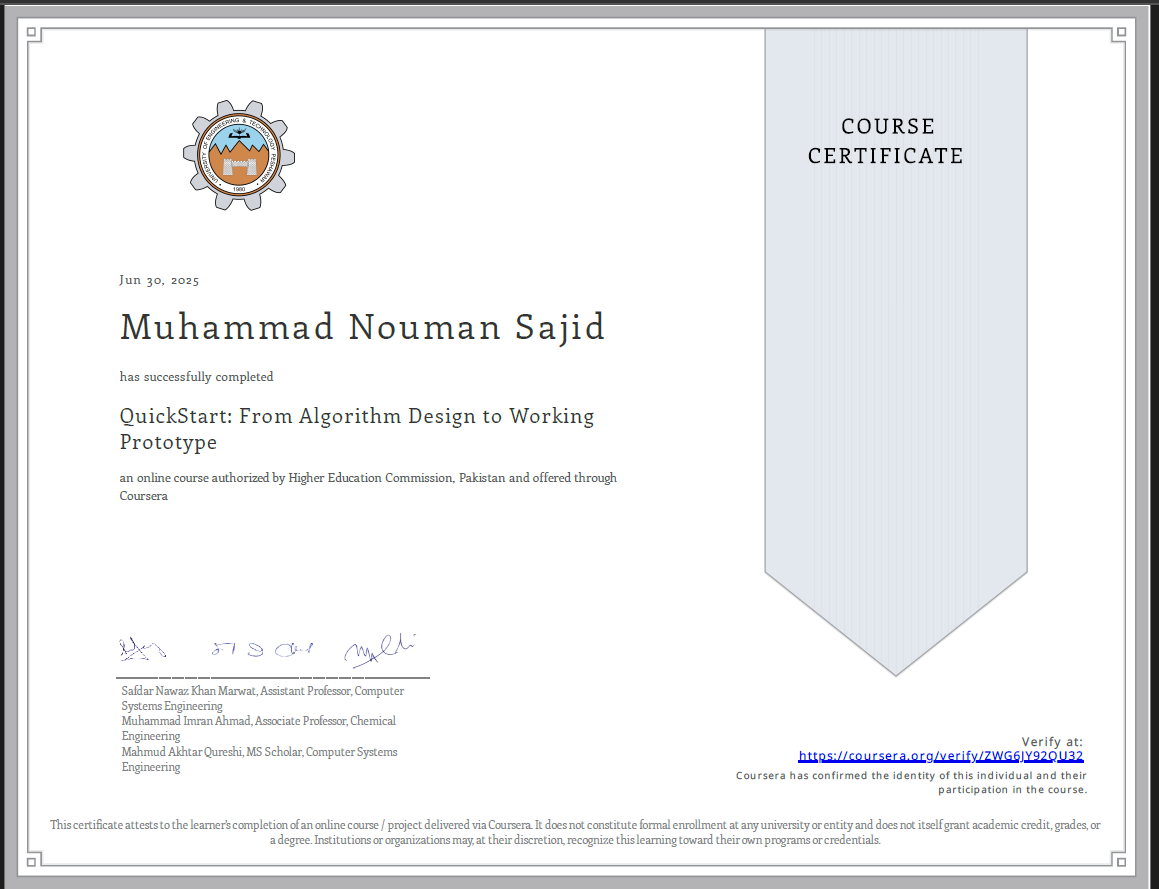
Task: Click the first signature on the left
Action: click(143, 649)
